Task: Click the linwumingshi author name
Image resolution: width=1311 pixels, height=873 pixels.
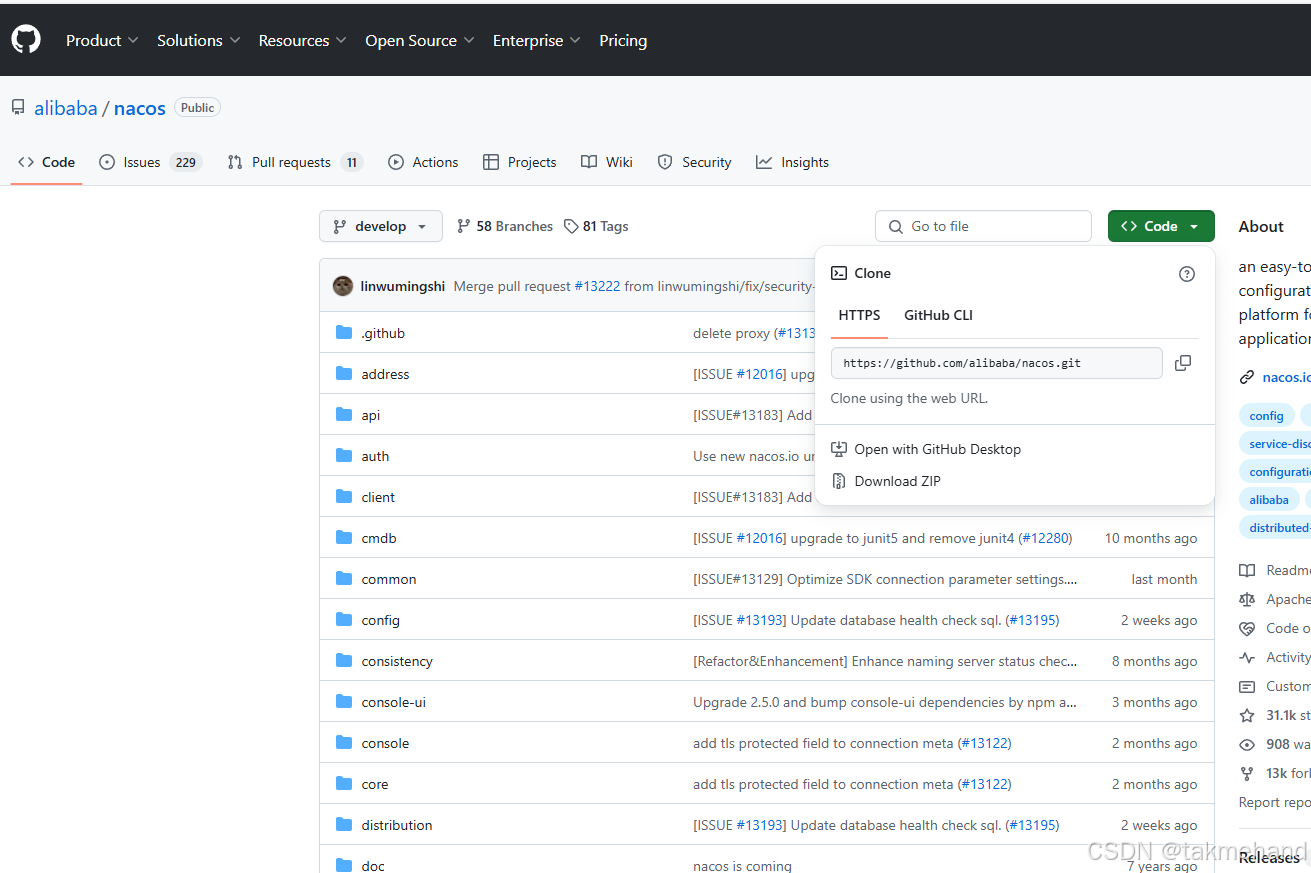Action: pyautogui.click(x=403, y=286)
